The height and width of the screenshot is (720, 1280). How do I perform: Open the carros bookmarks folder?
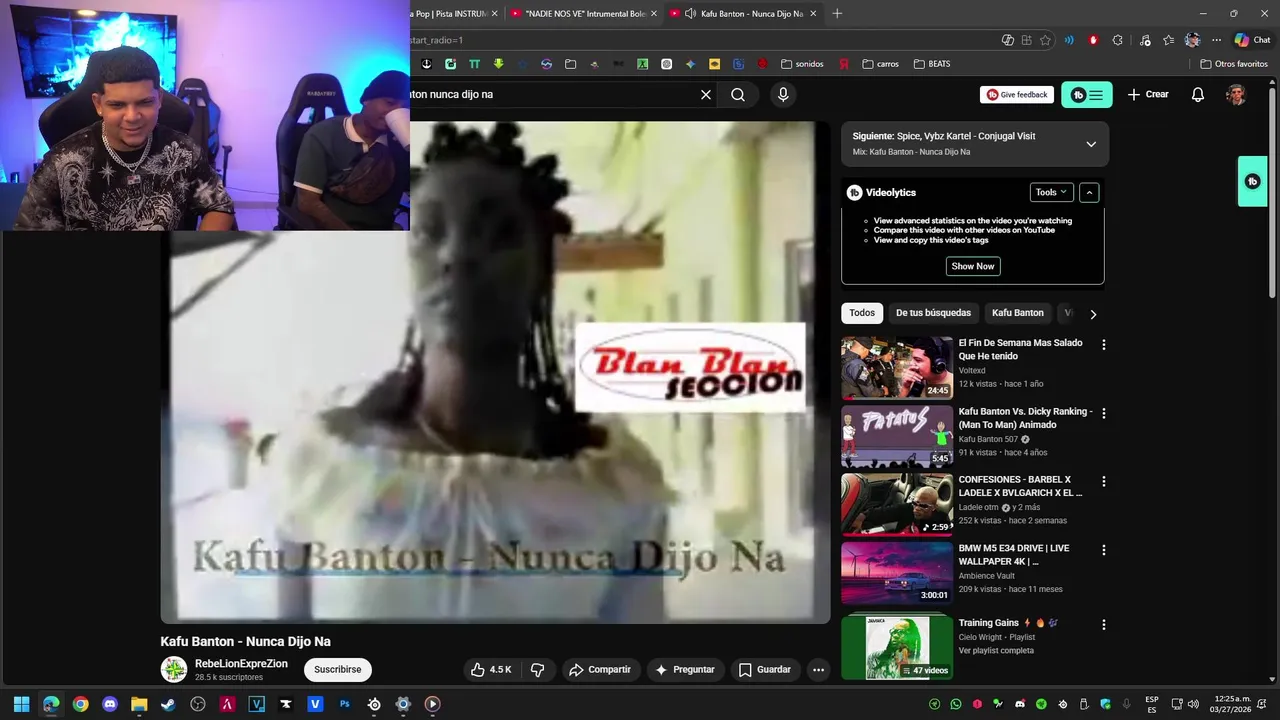pyautogui.click(x=880, y=64)
